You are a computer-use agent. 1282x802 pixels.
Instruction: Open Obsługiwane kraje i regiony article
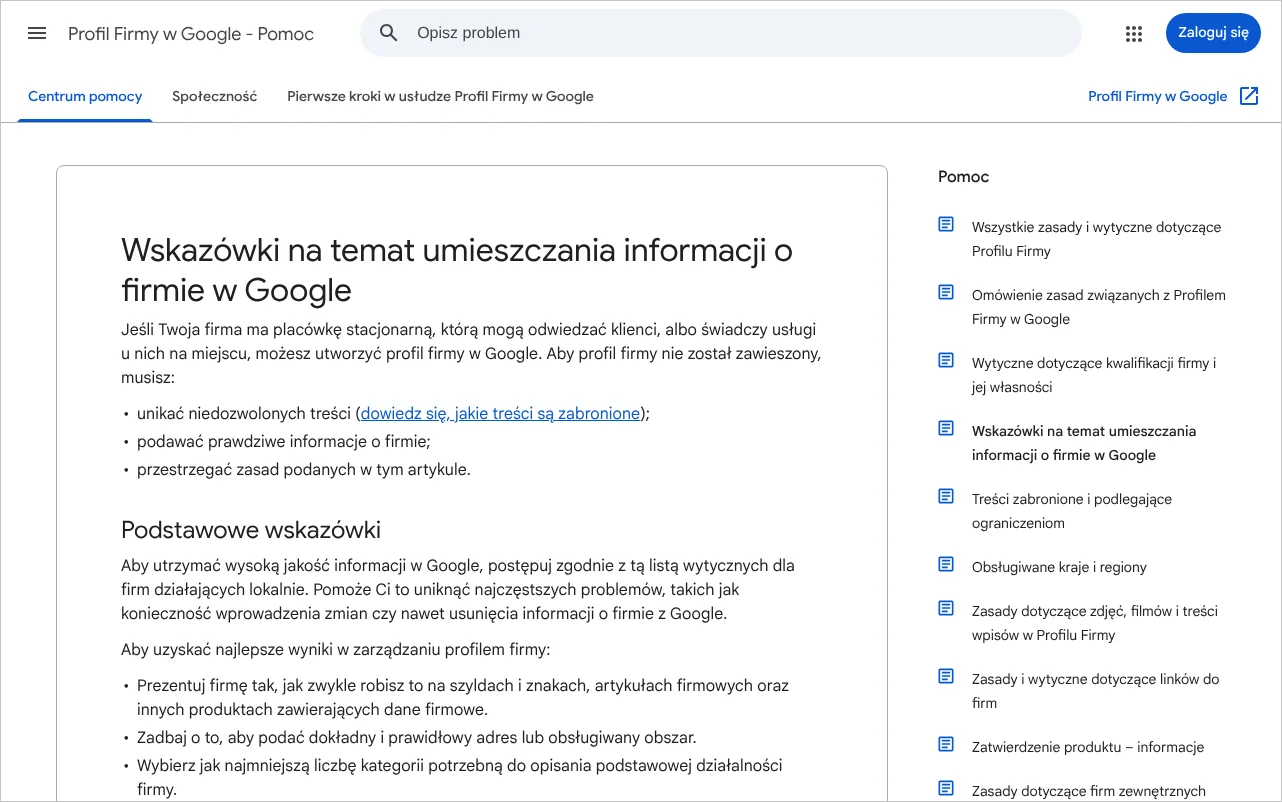[x=1059, y=567]
